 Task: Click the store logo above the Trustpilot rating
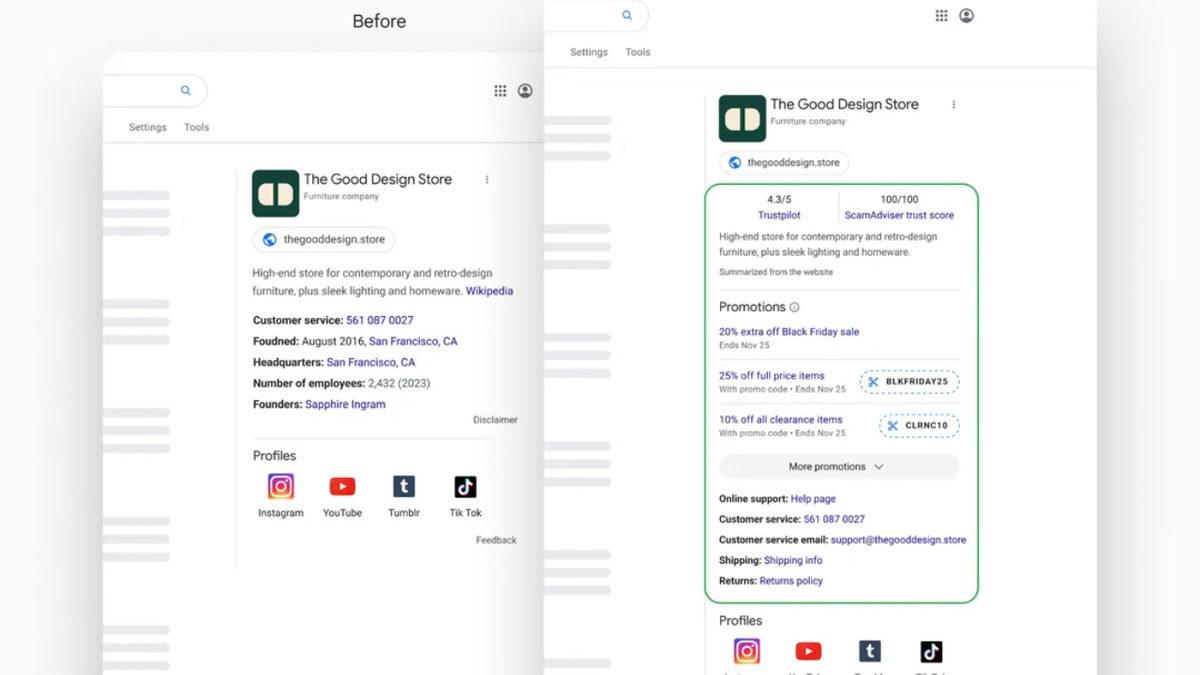742,119
